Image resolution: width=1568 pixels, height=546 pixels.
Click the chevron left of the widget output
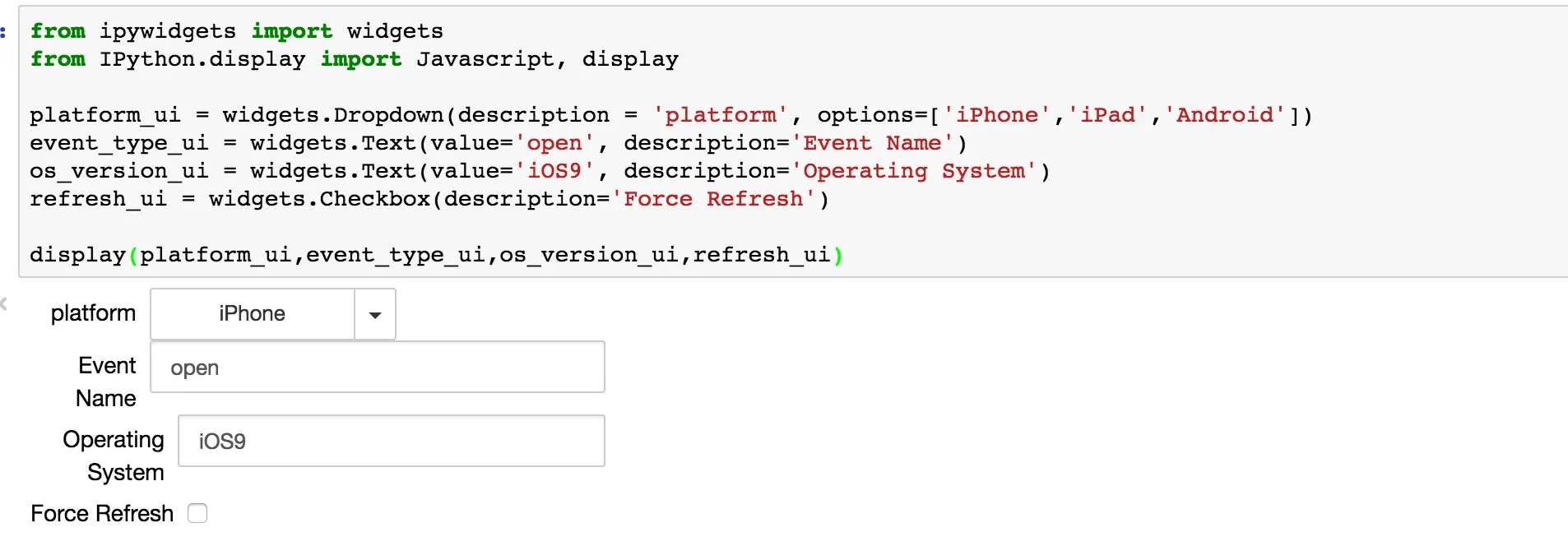[x=4, y=303]
